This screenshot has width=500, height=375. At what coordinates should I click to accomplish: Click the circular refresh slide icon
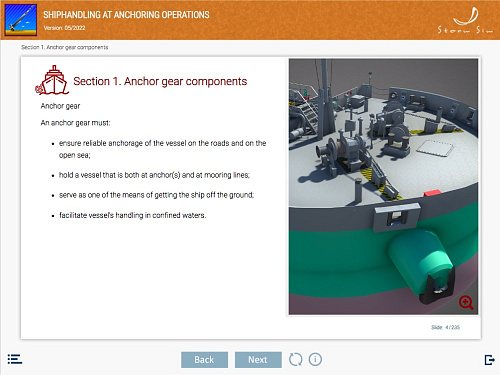tap(296, 359)
